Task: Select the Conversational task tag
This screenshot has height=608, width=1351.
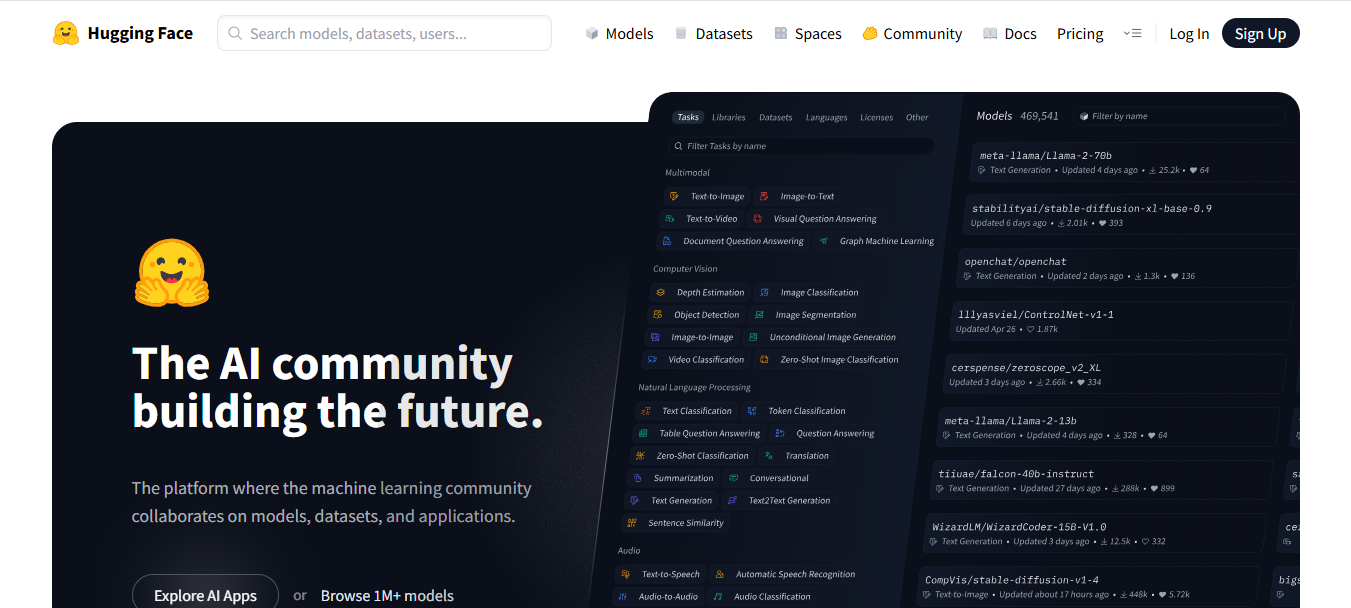Action: pos(768,478)
